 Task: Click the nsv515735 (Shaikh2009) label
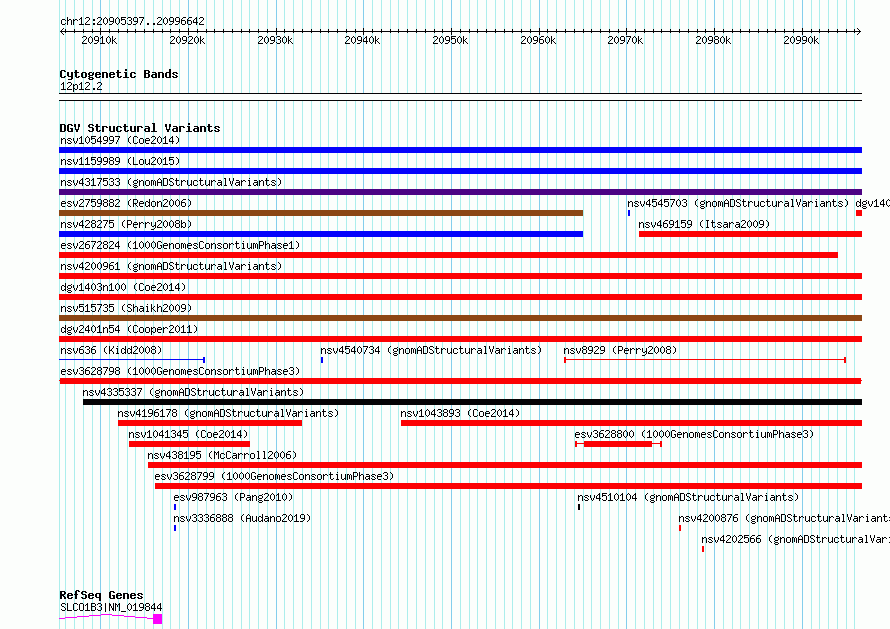click(126, 308)
